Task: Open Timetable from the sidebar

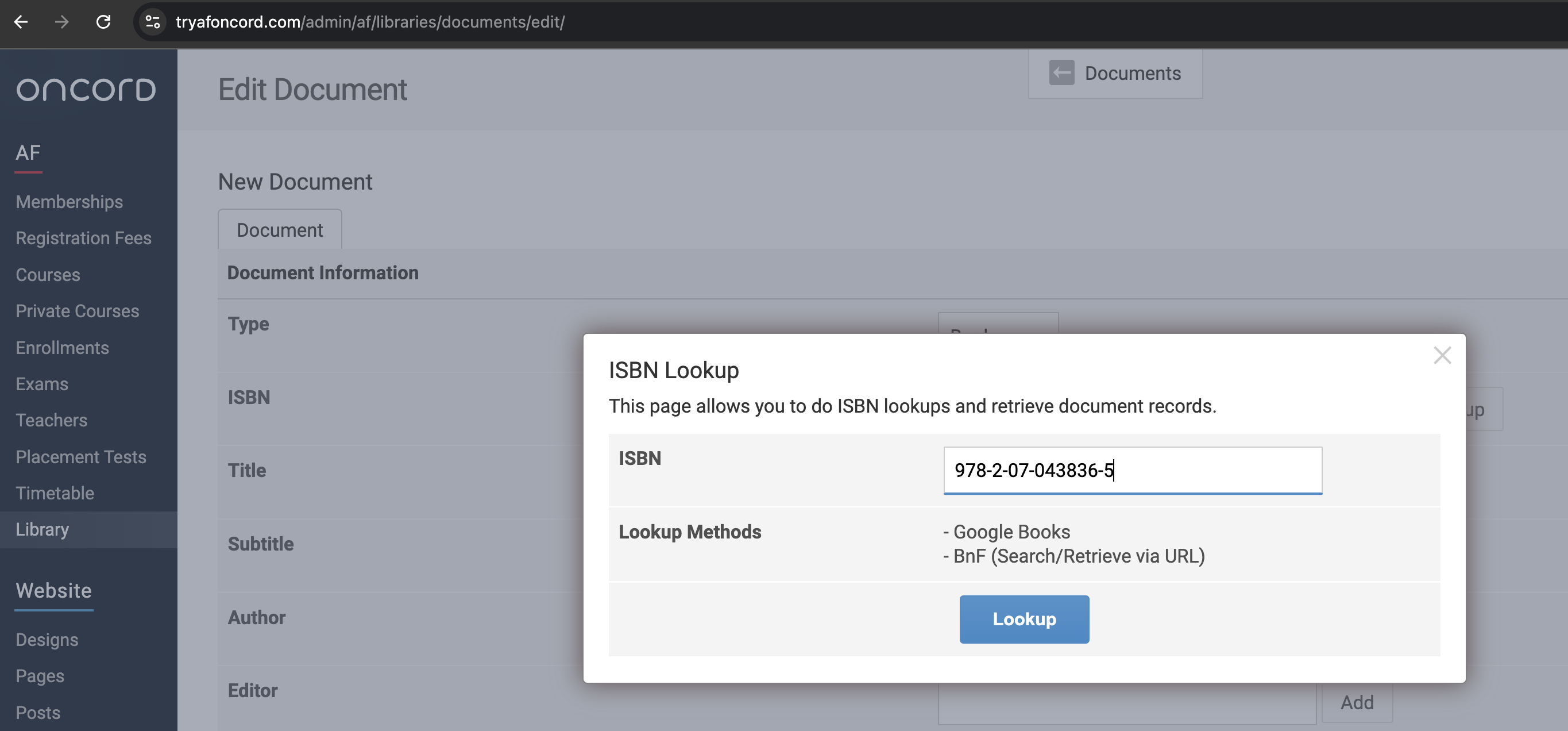Action: click(55, 493)
